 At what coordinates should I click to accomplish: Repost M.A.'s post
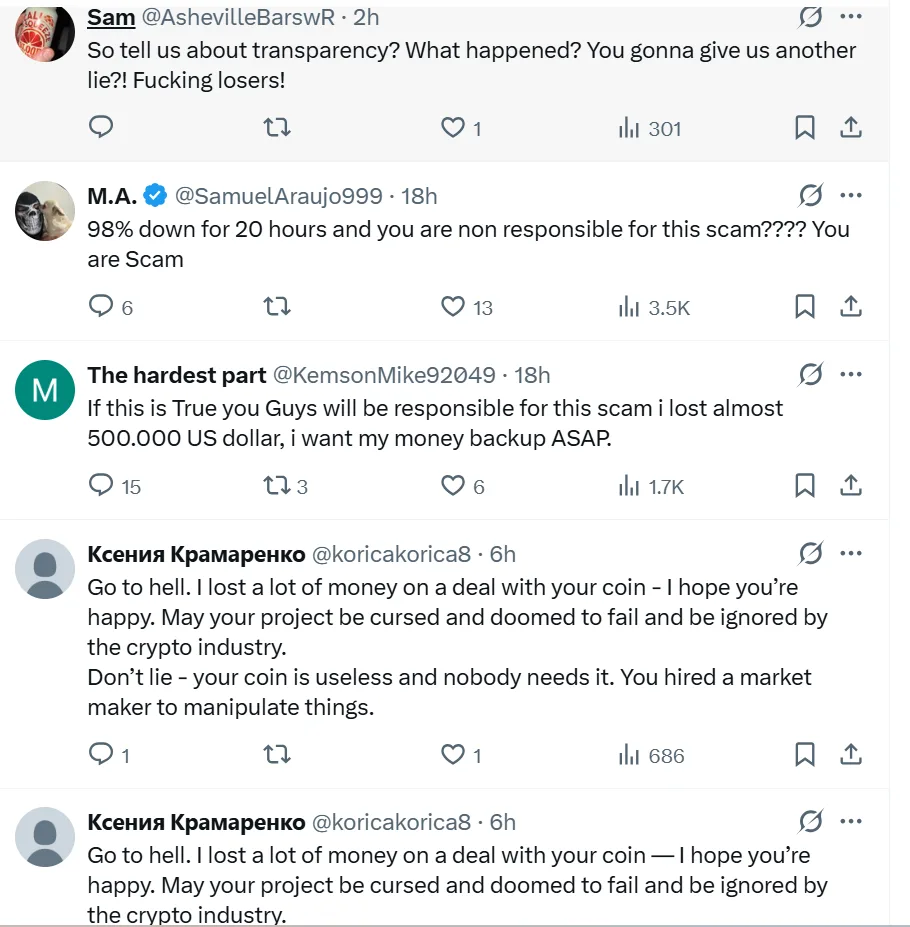(277, 307)
